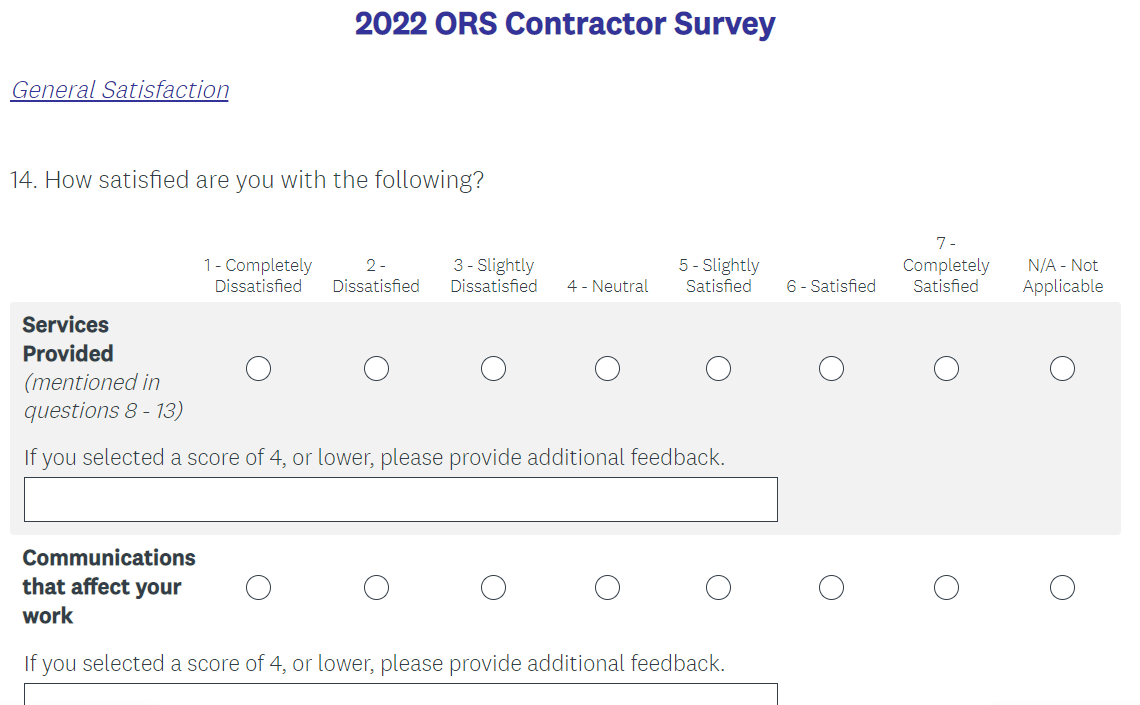Mark Not Applicable for Services Provided

click(1062, 369)
